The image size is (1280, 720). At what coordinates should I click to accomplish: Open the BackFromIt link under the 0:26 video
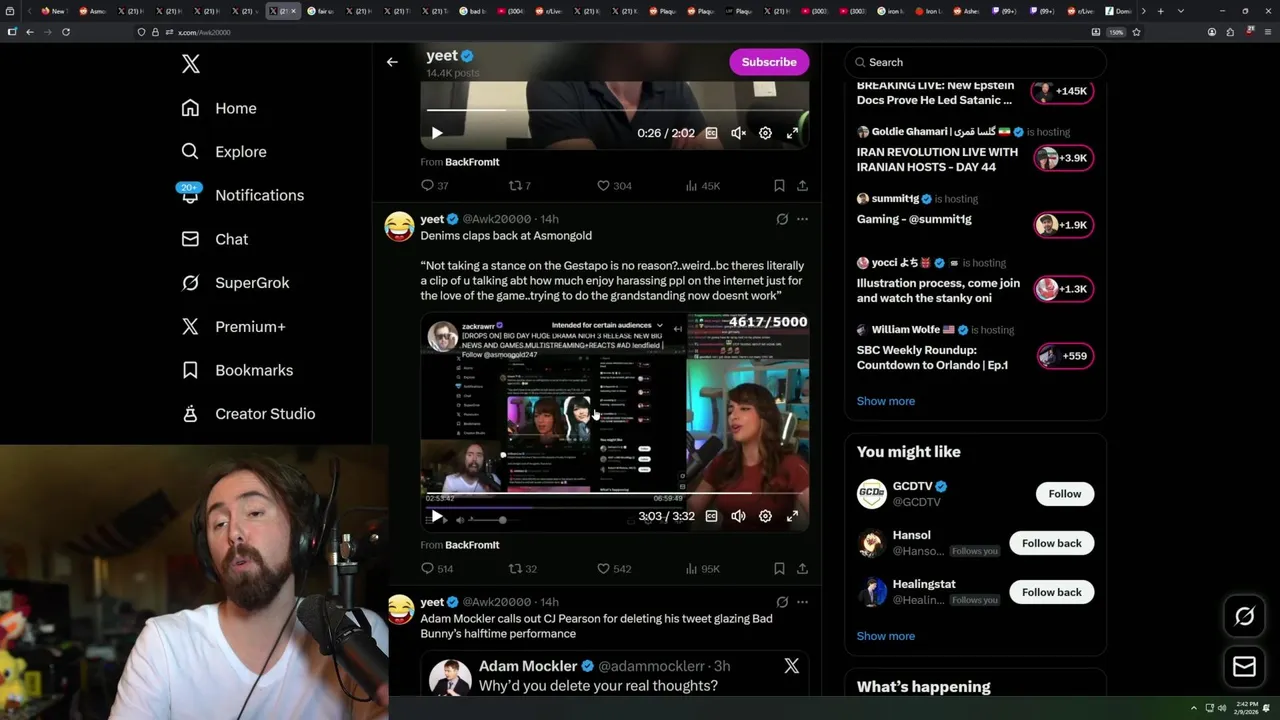[x=472, y=162]
